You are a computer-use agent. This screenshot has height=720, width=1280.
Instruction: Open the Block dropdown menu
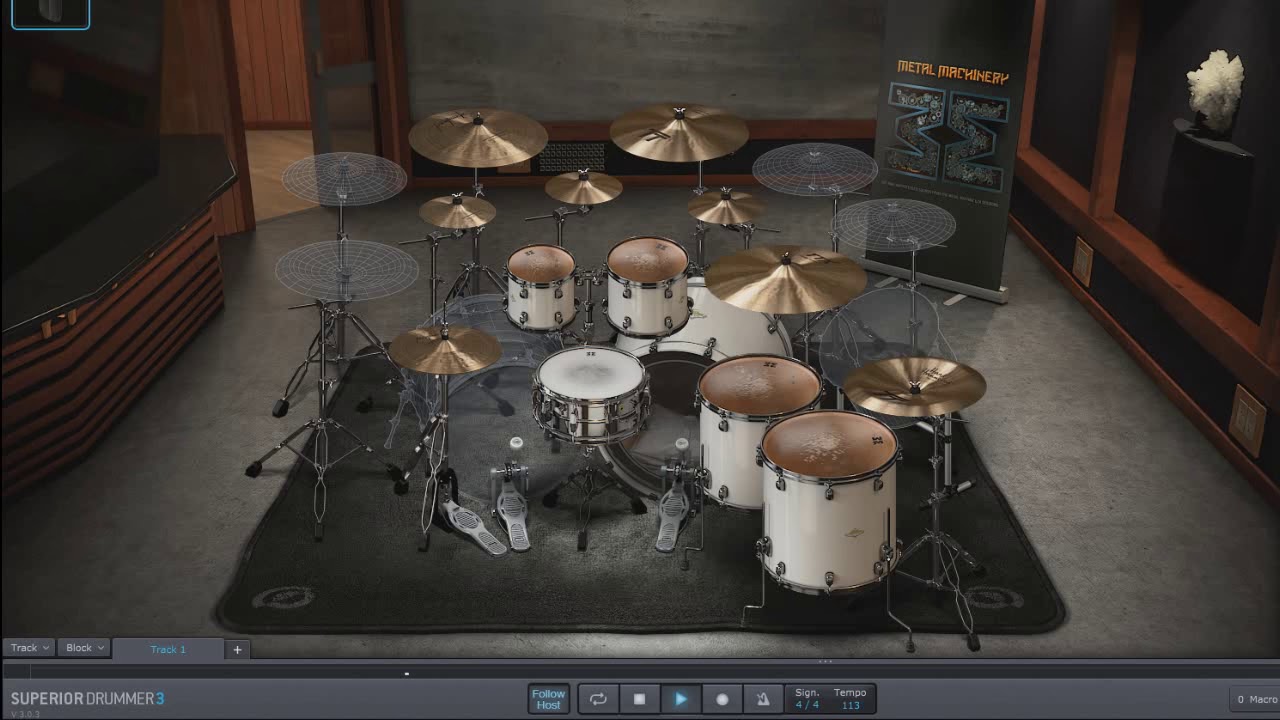pos(84,648)
